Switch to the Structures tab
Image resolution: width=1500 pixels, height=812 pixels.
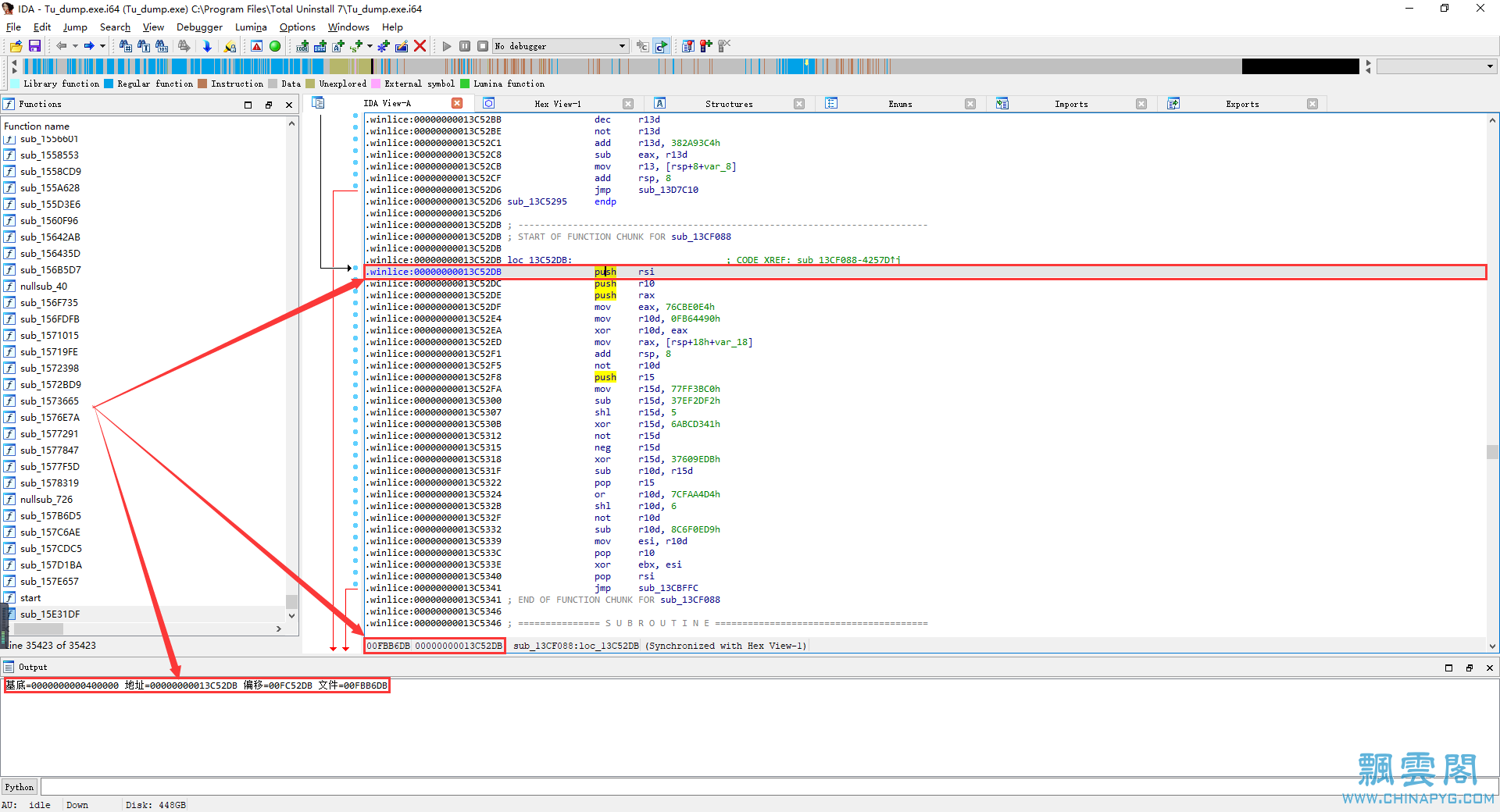click(729, 104)
